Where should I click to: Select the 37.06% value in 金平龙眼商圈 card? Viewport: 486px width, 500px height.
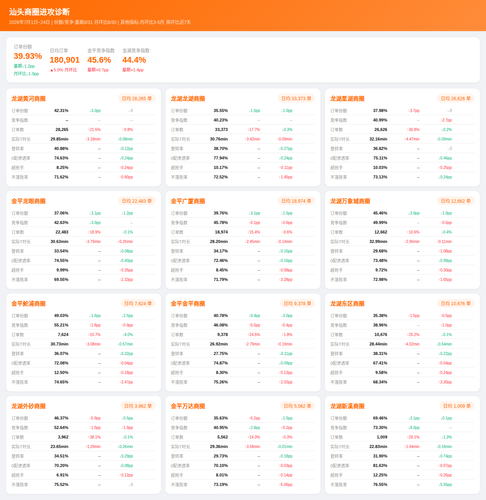[x=61, y=213]
